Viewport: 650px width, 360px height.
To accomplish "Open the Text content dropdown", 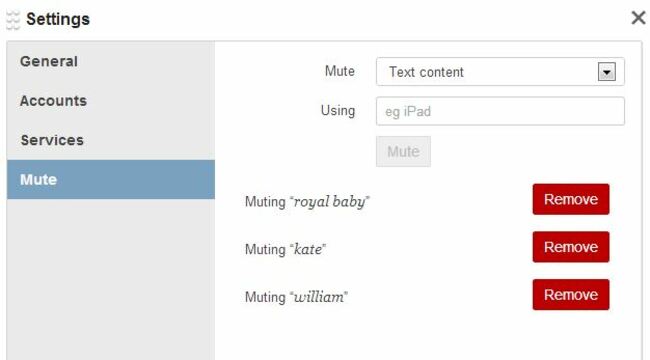I will coord(500,72).
